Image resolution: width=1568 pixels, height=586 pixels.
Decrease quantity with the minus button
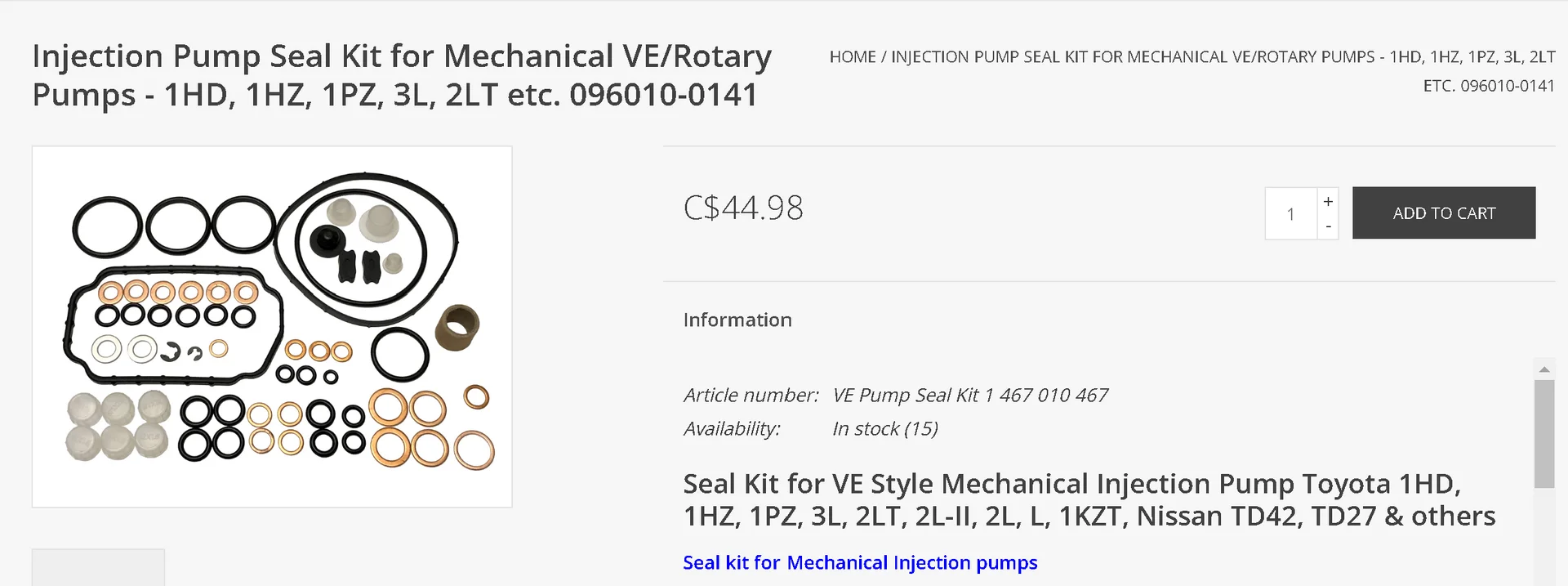[1328, 226]
